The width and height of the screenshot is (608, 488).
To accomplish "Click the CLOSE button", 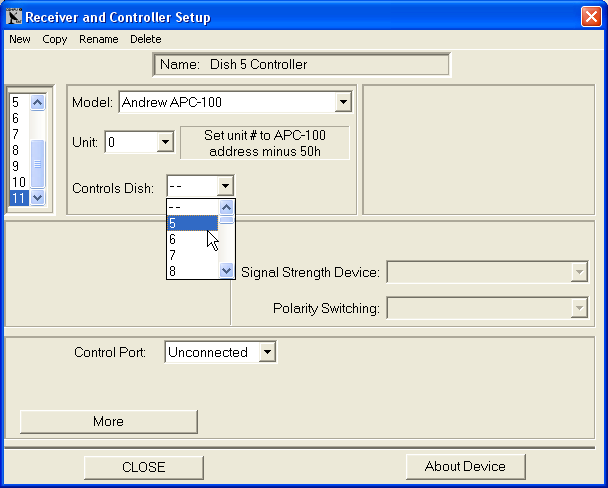I will (143, 467).
